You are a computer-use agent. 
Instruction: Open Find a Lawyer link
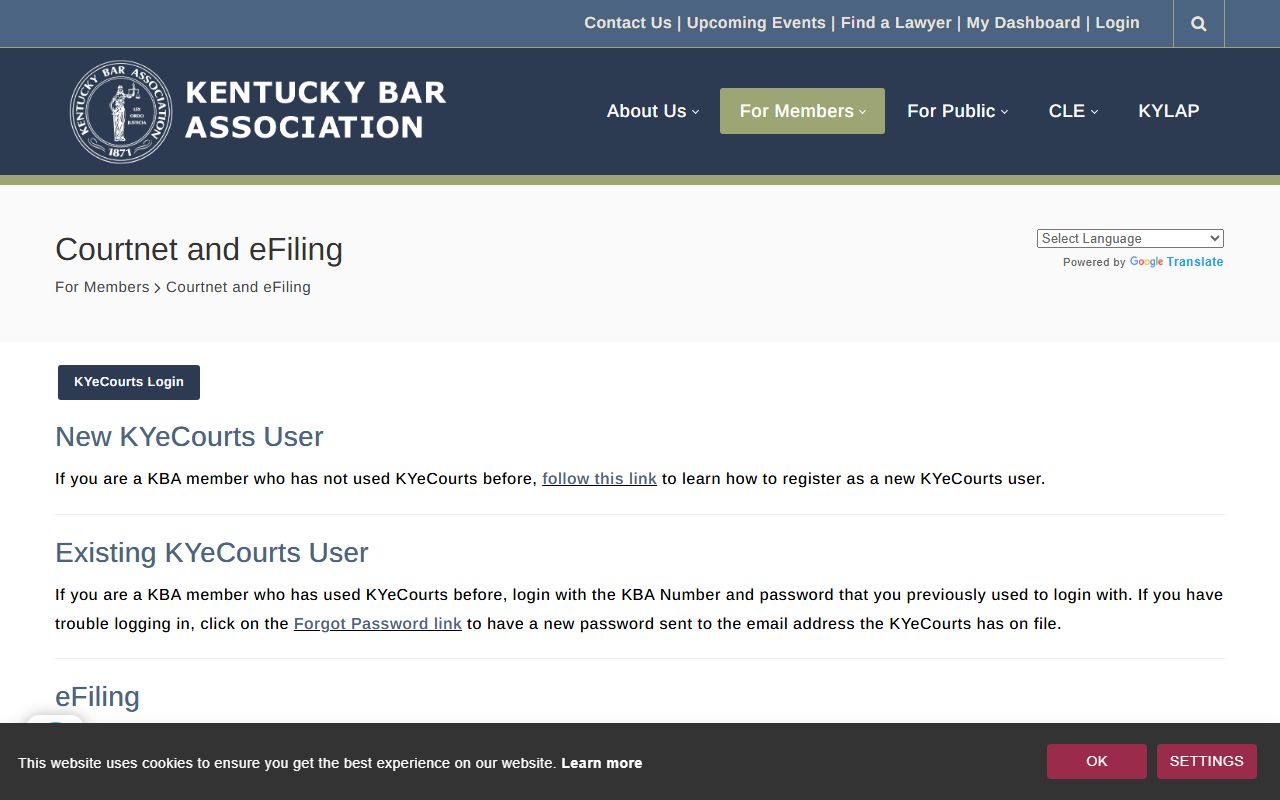coord(896,22)
